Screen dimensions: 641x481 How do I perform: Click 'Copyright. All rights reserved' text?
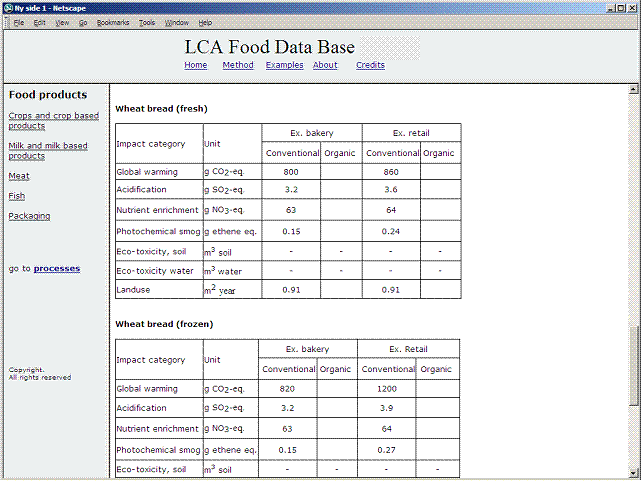pos(40,374)
